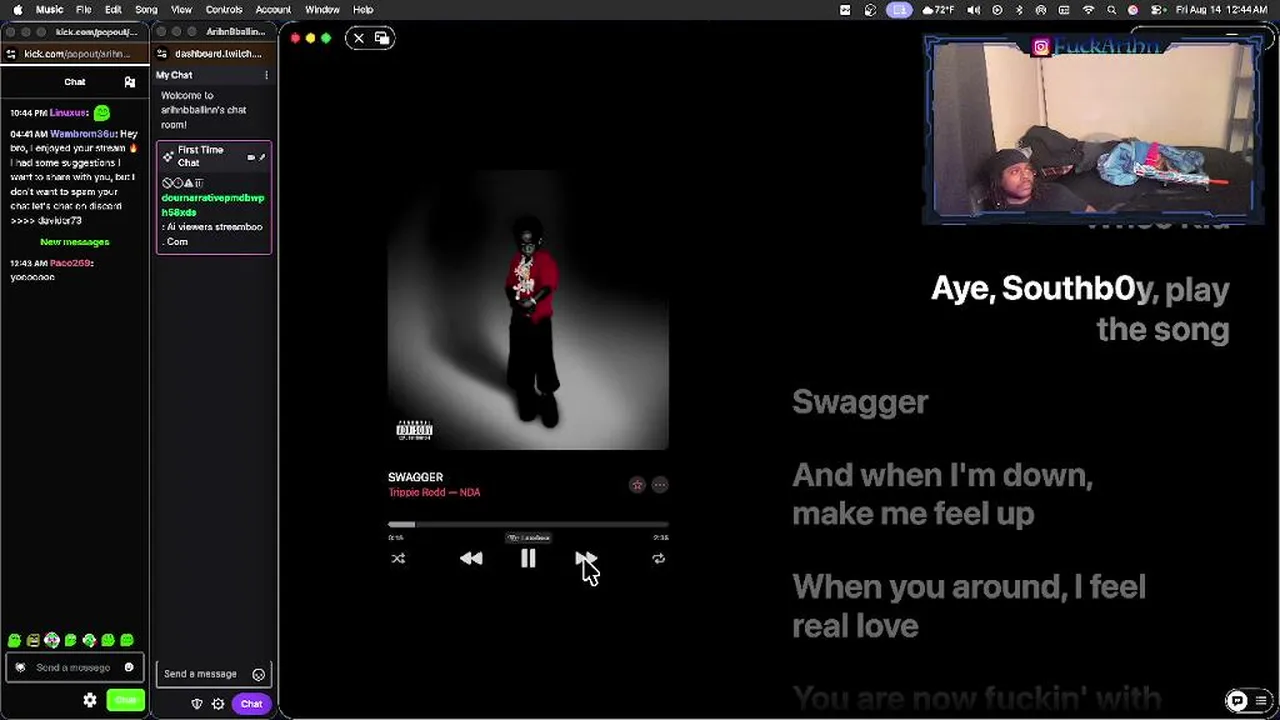Click the username dournarrativepmdbwph58xds in the Twitch chat

tap(213, 205)
